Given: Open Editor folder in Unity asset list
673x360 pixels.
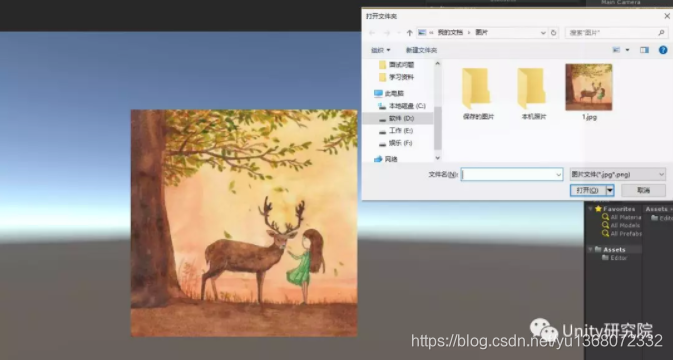Looking at the screenshot, I should [x=661, y=218].
